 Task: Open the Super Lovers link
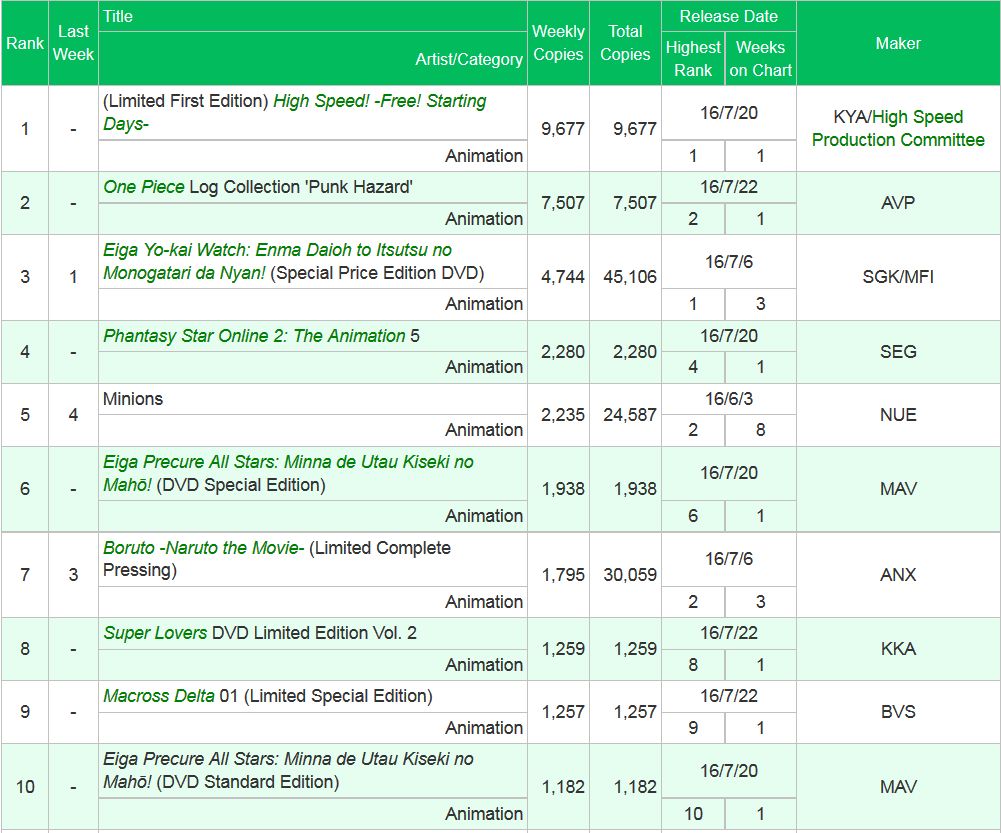tap(155, 633)
